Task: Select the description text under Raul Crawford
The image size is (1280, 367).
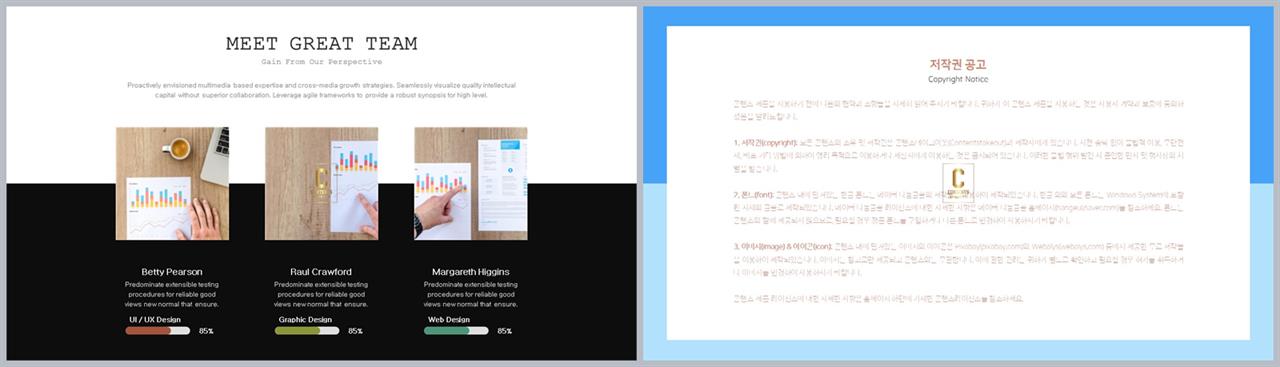Action: point(321,294)
